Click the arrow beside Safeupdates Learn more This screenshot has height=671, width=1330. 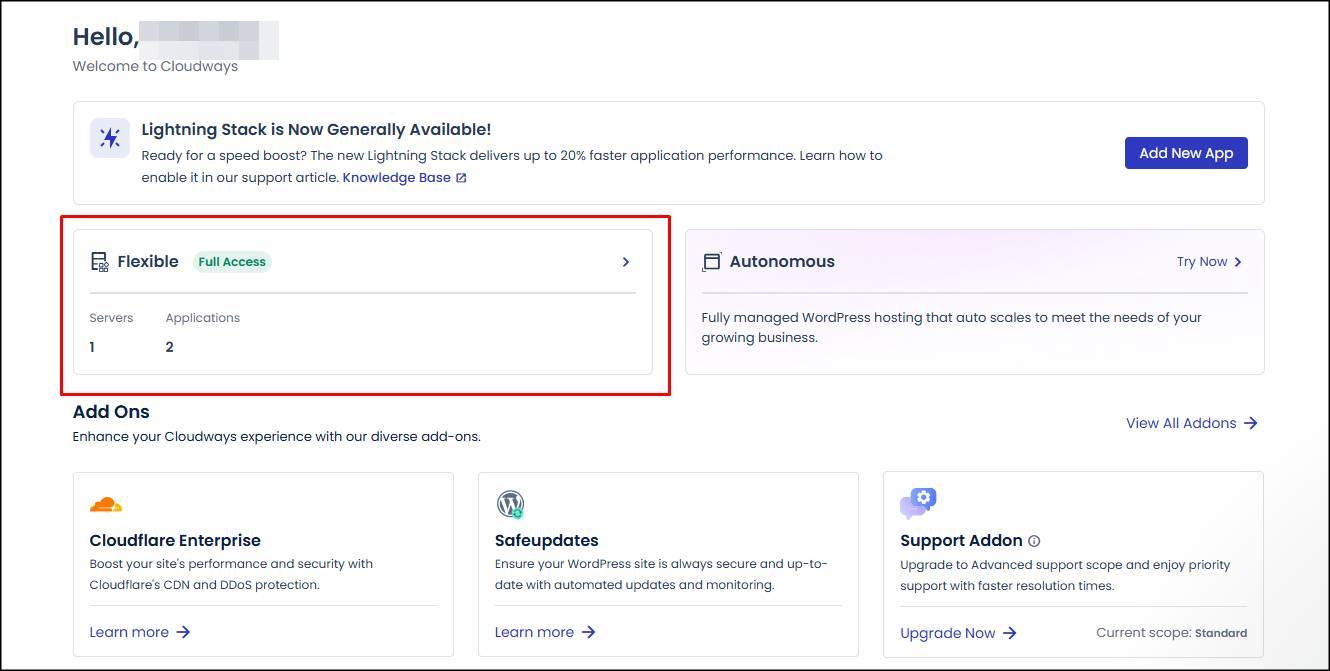pyautogui.click(x=588, y=632)
